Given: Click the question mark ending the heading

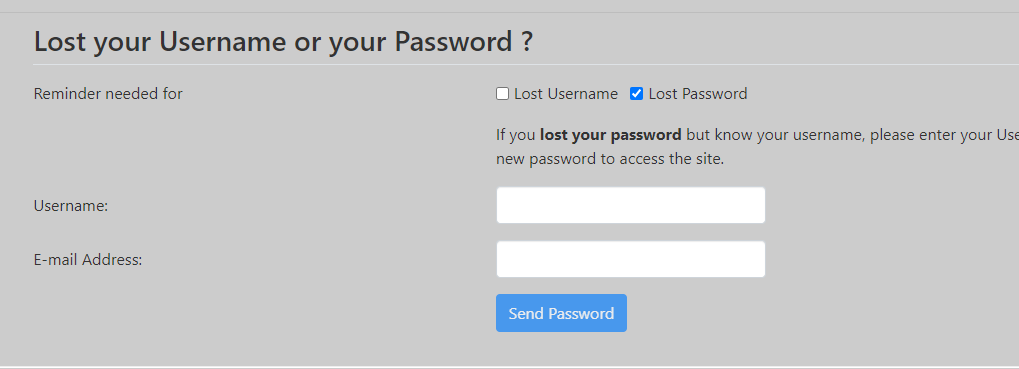Looking at the screenshot, I should pyautogui.click(x=527, y=42).
